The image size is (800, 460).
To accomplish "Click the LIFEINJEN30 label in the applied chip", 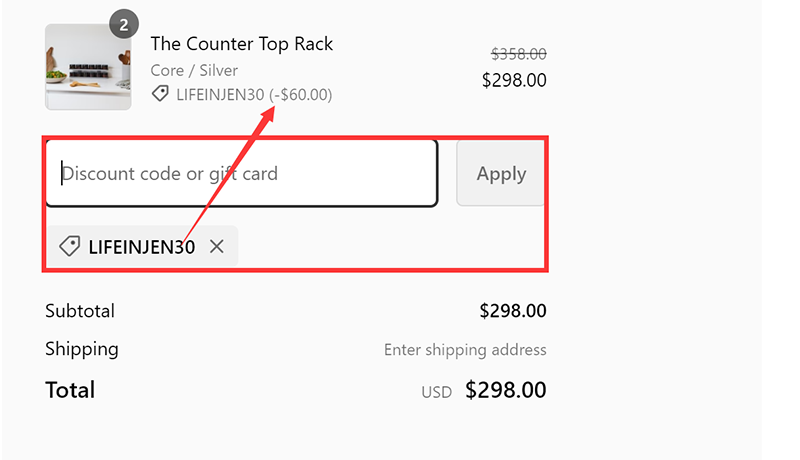I will 141,246.
